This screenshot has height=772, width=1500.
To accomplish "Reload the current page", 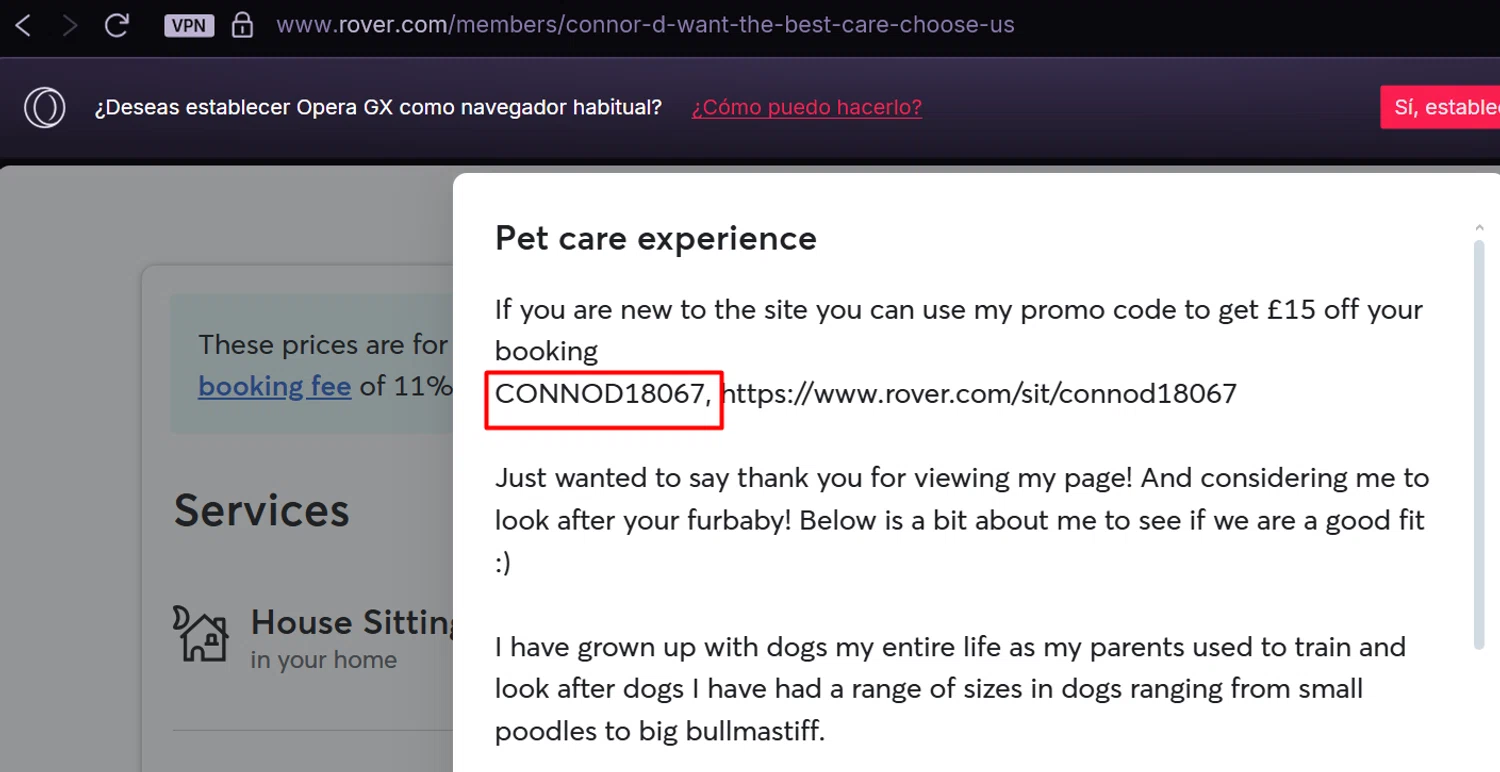I will pyautogui.click(x=117, y=25).
